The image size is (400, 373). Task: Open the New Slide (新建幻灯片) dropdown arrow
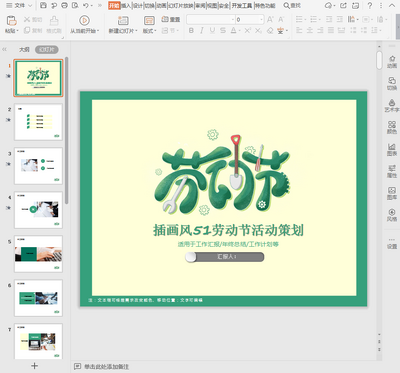click(136, 31)
